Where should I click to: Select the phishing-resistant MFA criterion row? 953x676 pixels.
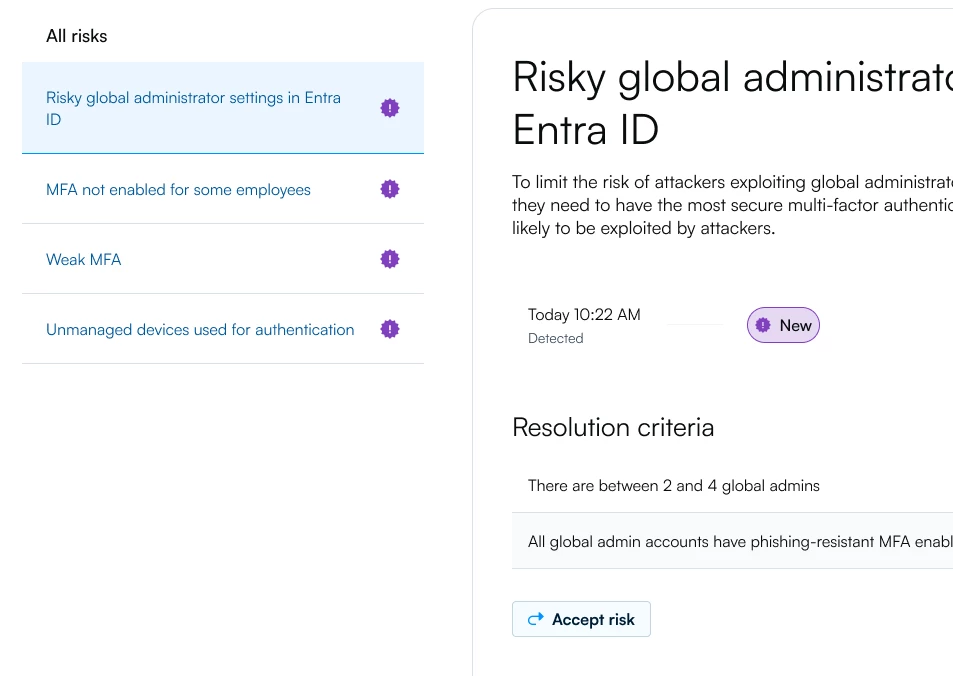pos(739,542)
